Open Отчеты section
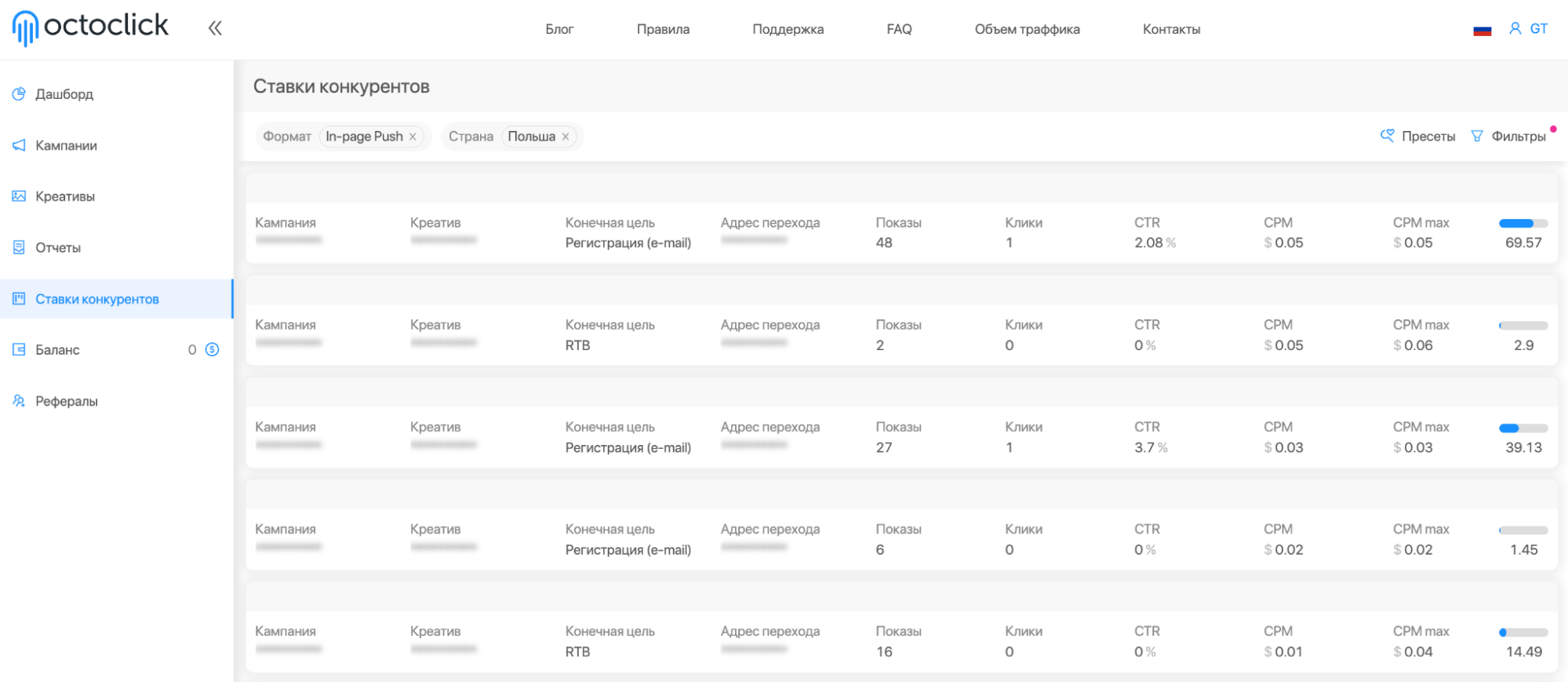Image resolution: width=1568 pixels, height=682 pixels. click(58, 247)
